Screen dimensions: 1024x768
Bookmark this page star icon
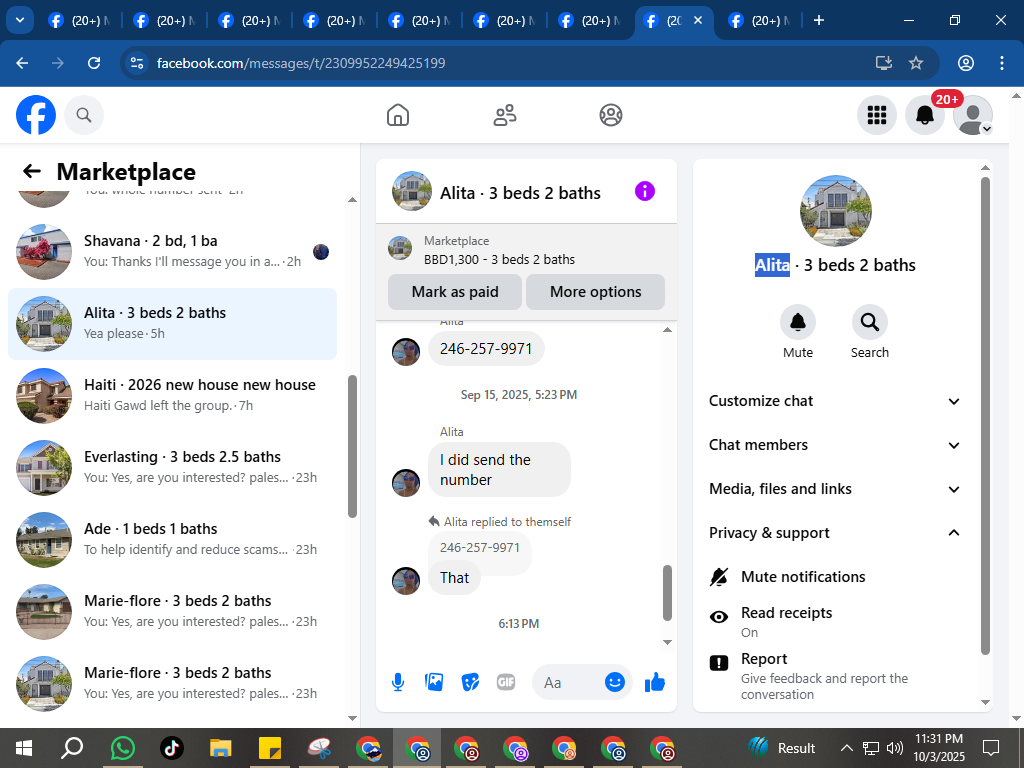[x=916, y=63]
